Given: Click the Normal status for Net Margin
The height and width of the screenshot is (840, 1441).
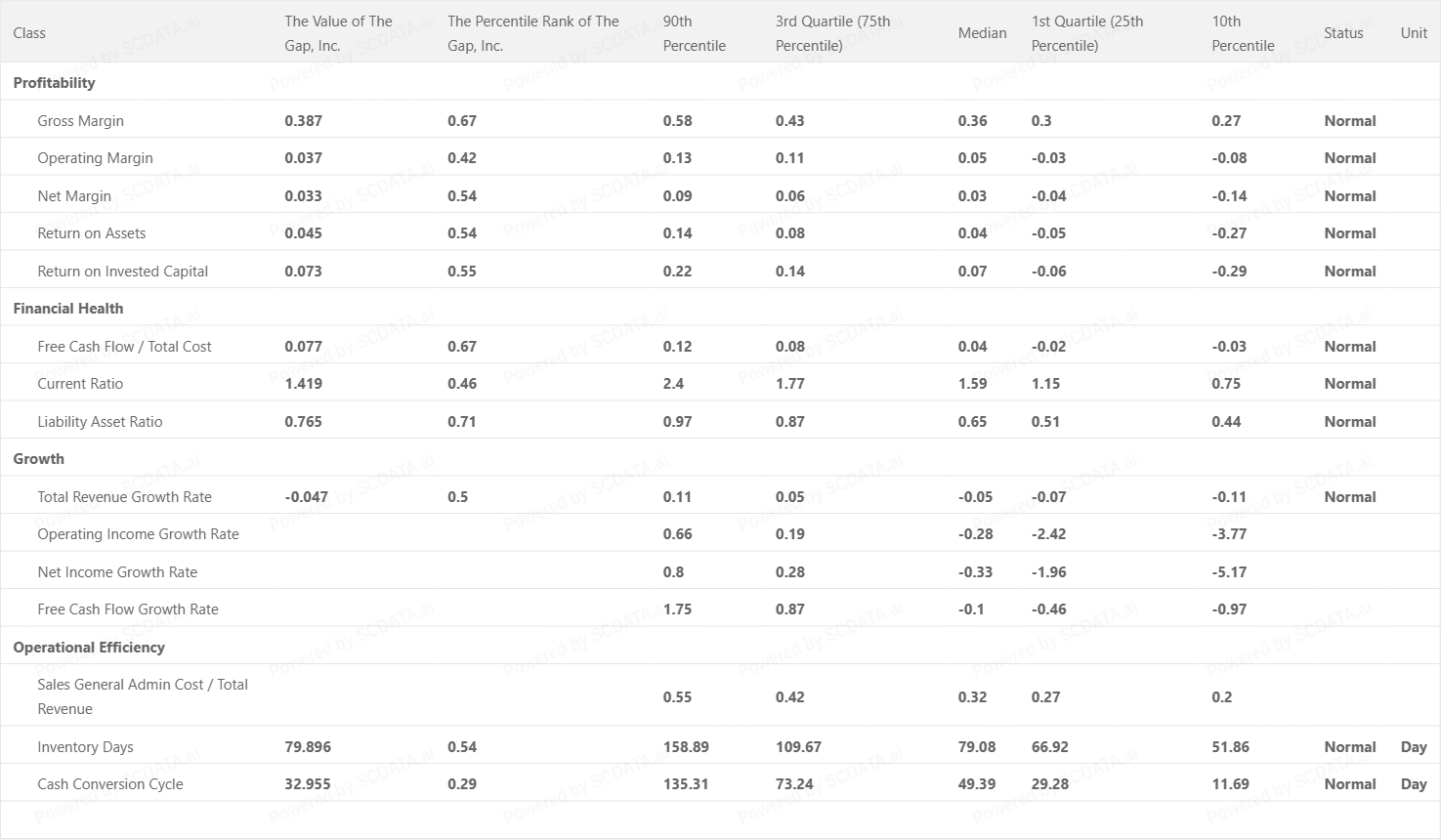Looking at the screenshot, I should click(1350, 196).
